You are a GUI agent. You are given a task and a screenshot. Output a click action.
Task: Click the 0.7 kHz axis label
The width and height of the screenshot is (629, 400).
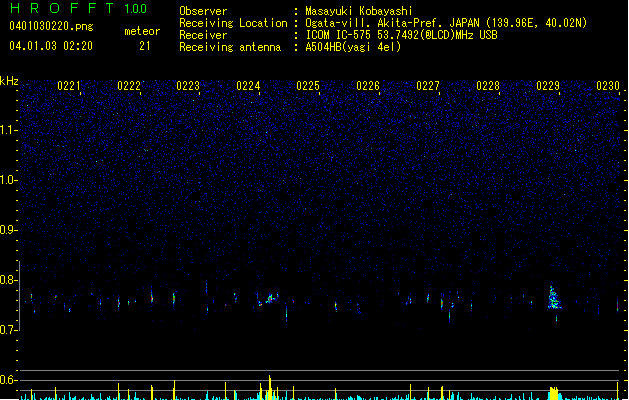click(9, 330)
